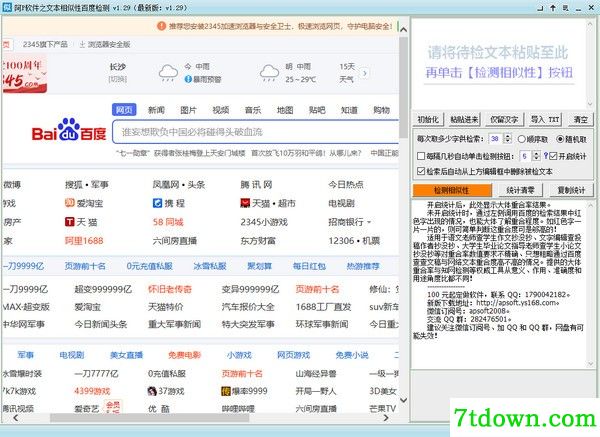The height and width of the screenshot is (437, 600).
Task: Open the 12306·机票 link
Action: click(x=354, y=241)
